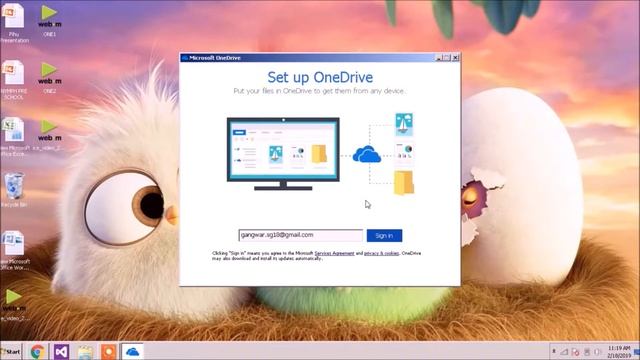
Task: Click the OneDrive cloud illustration
Action: pos(367,154)
